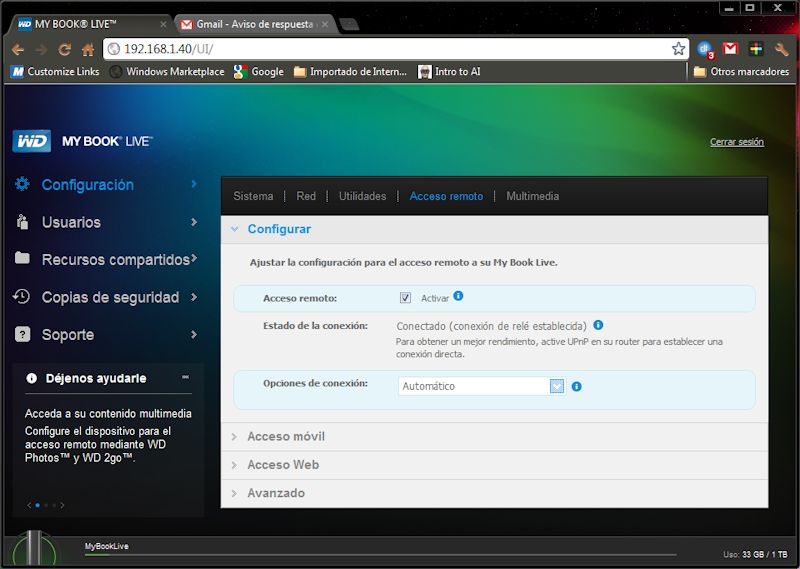Viewport: 800px width, 569px height.
Task: Click the Configuración gear icon
Action: (22, 184)
